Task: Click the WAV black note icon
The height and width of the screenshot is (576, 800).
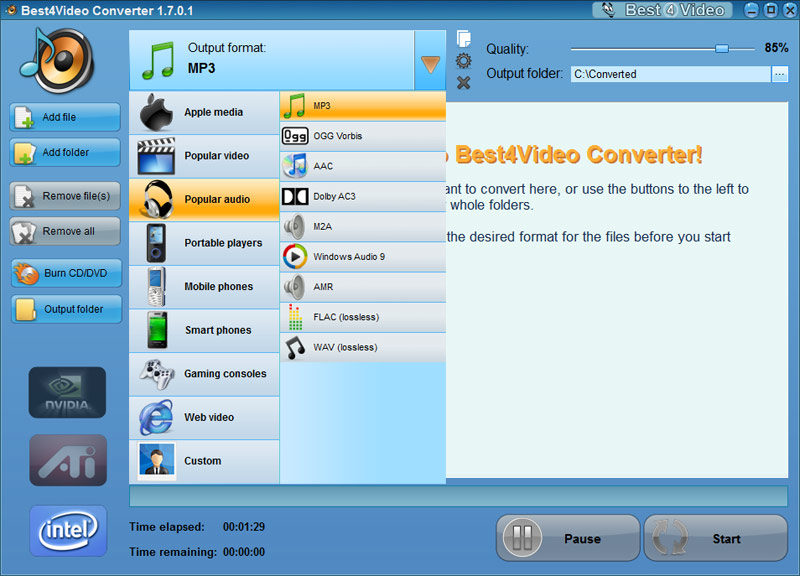Action: pos(295,347)
